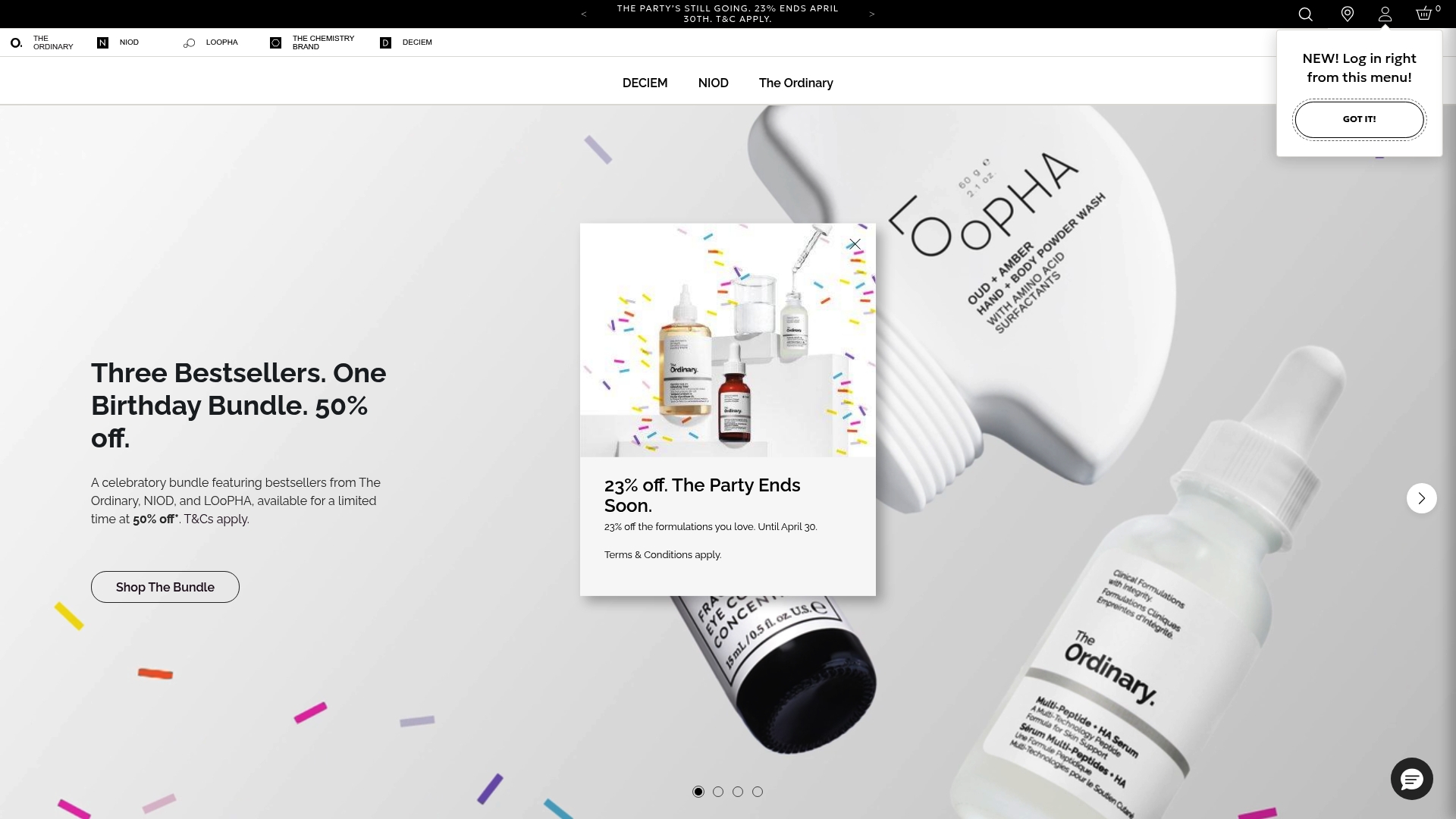Open the live chat bubble
1456x819 pixels.
click(x=1411, y=779)
